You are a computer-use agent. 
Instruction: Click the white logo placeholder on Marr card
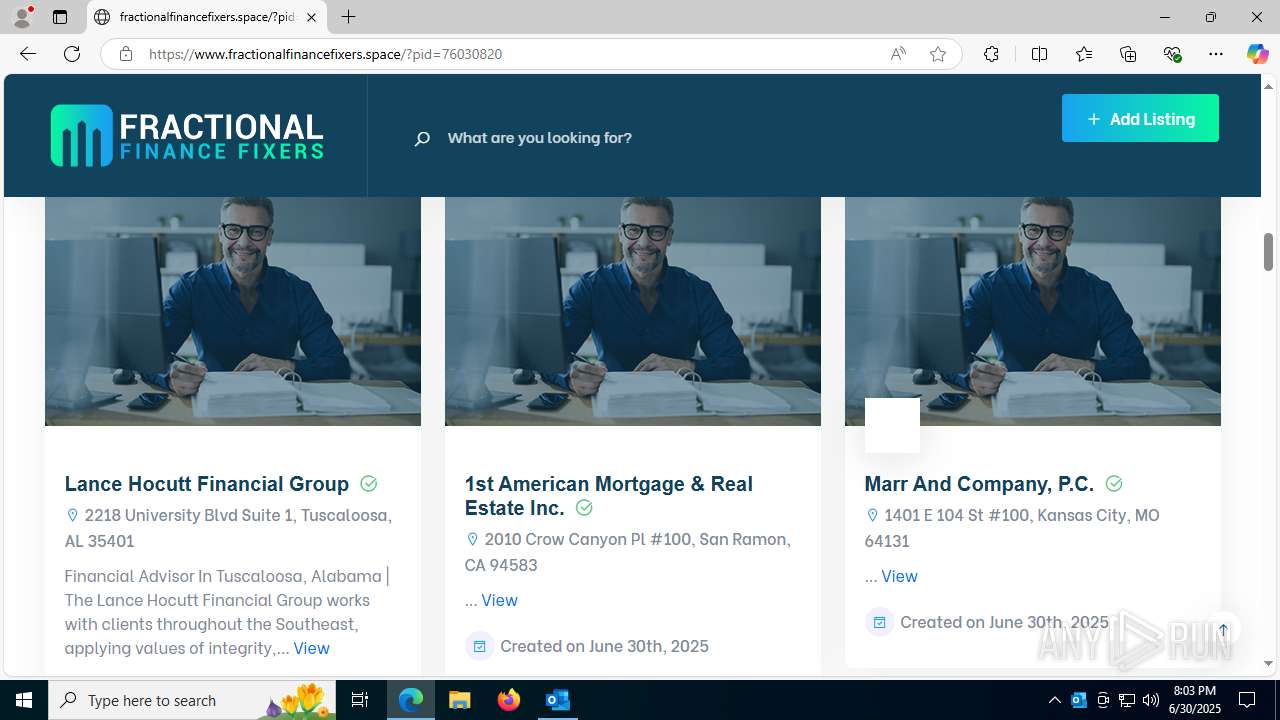coord(892,425)
